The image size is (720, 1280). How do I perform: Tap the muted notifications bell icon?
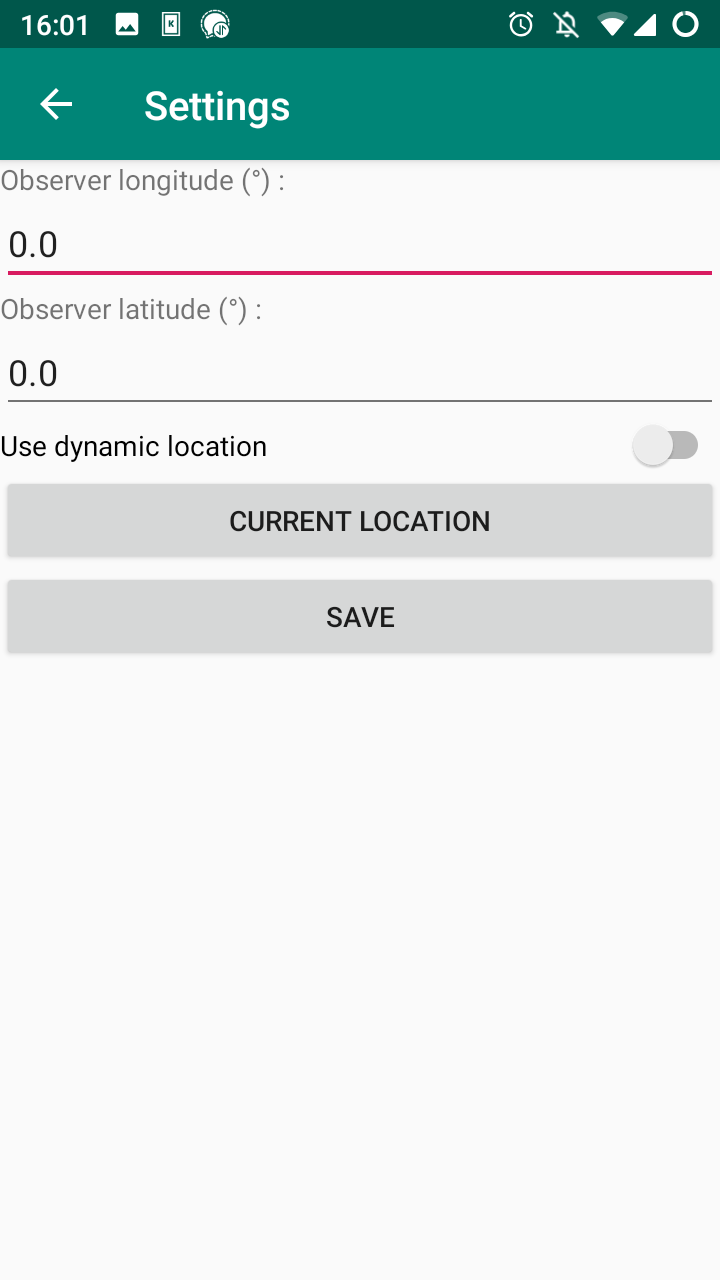(567, 24)
